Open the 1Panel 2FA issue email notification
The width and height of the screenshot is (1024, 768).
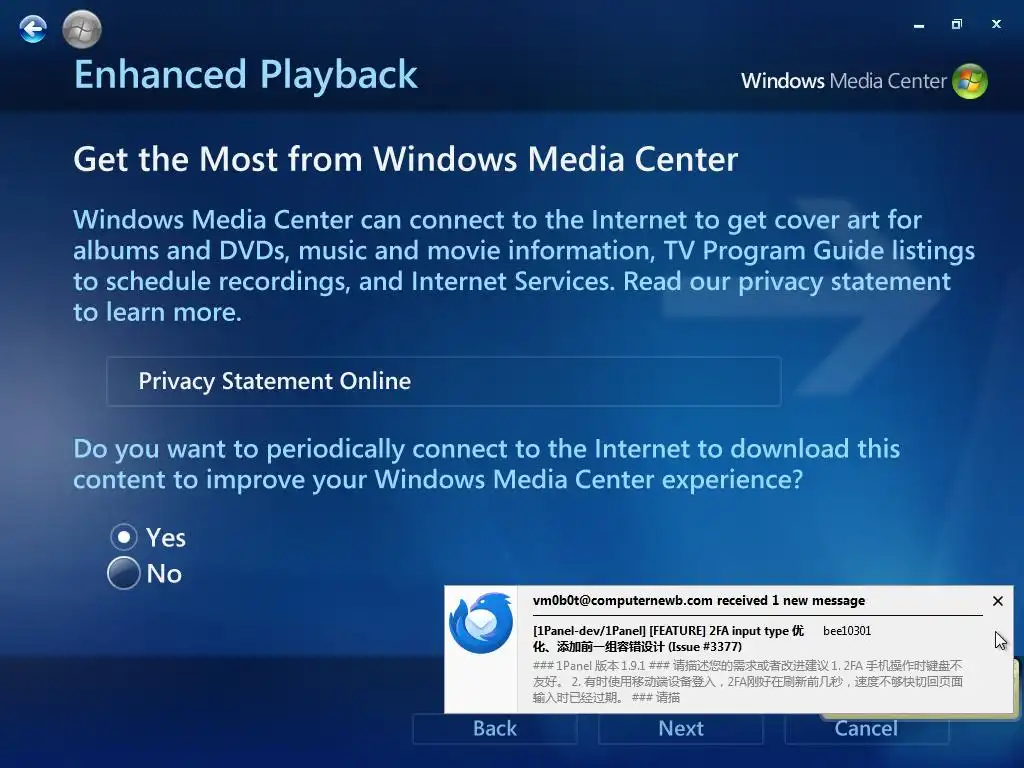pos(669,639)
